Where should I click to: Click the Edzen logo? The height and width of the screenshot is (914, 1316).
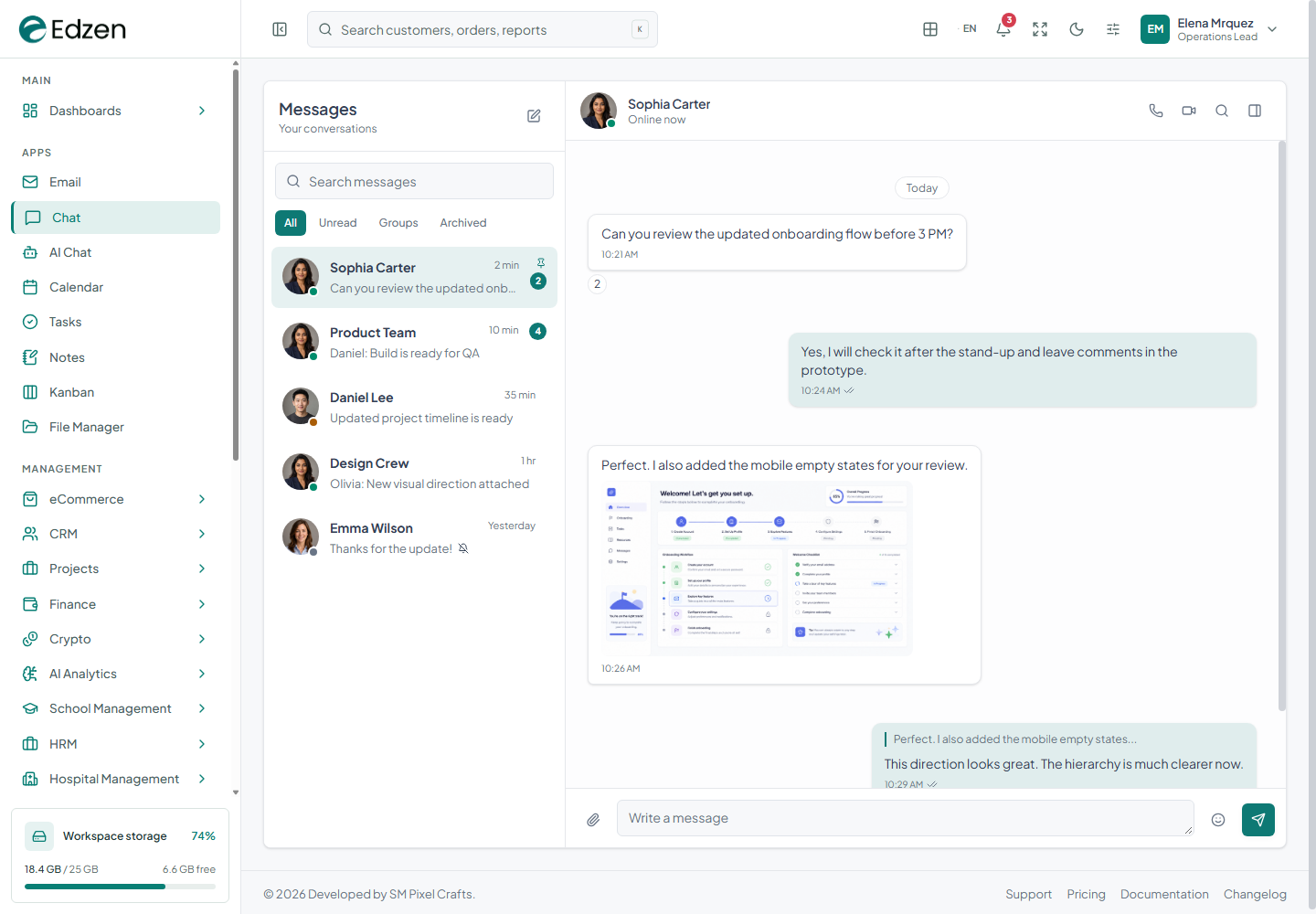pyautogui.click(x=73, y=29)
